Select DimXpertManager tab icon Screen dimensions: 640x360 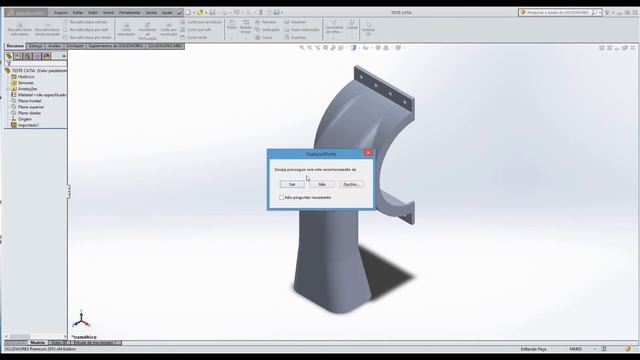[x=37, y=56]
